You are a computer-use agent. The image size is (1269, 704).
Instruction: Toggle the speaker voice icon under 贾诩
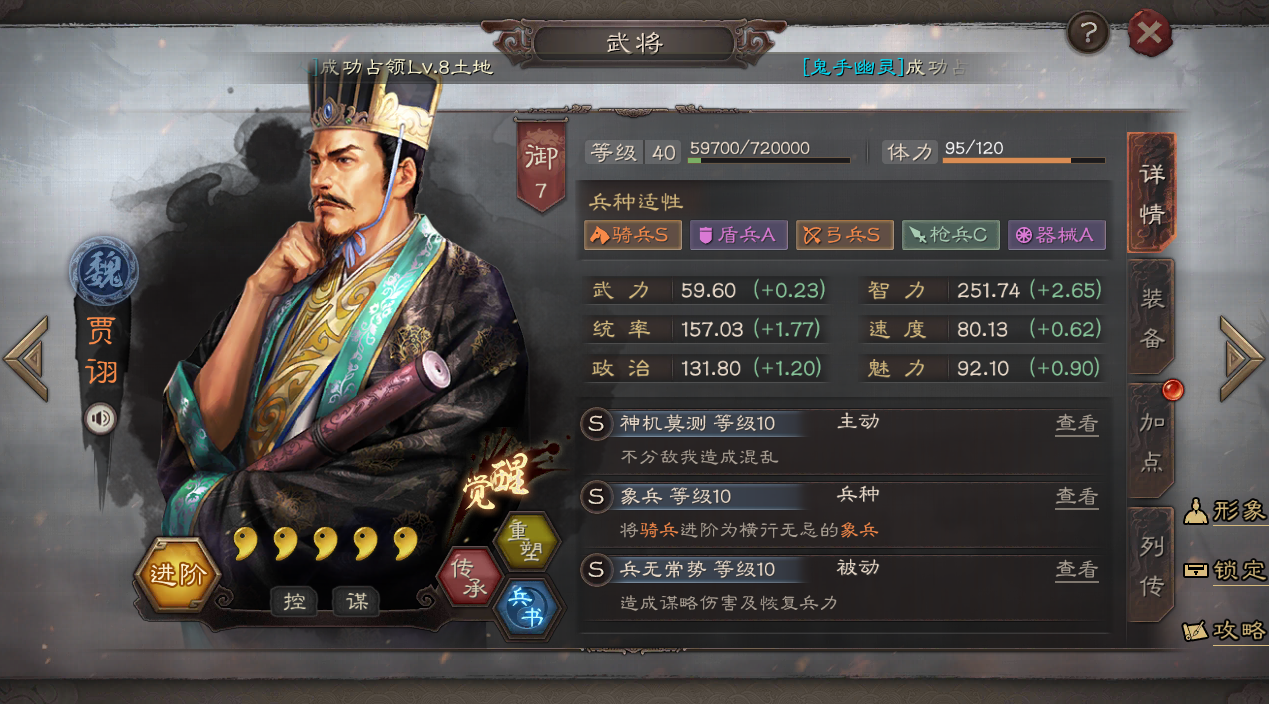(101, 418)
